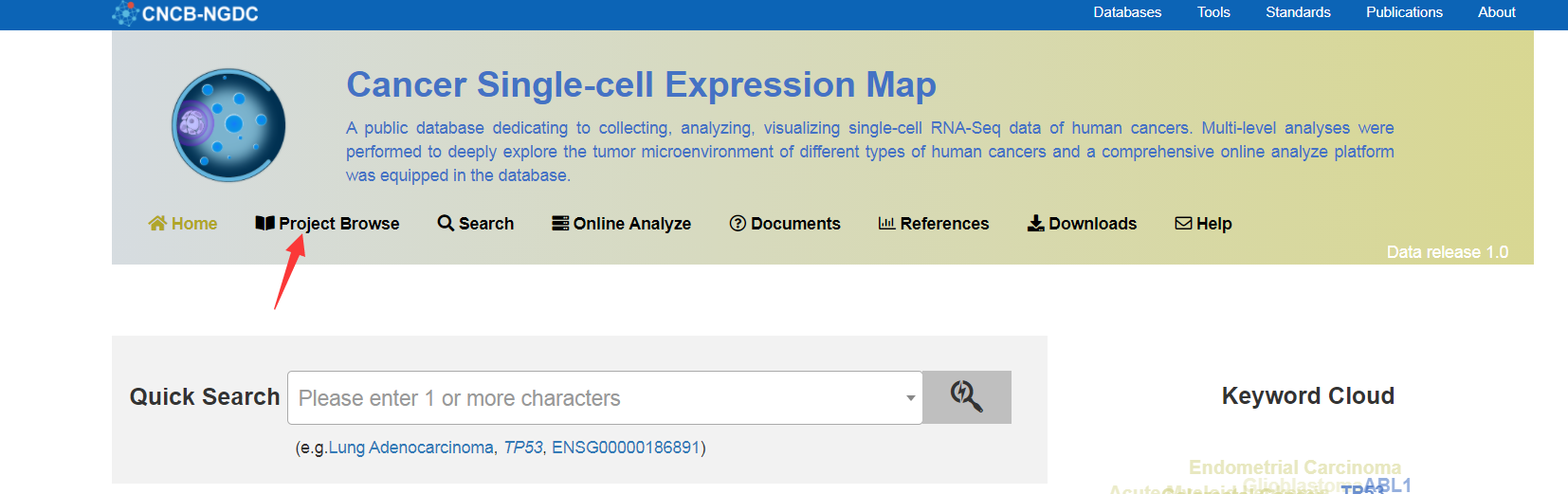
Task: Expand the Quick Search dropdown arrow
Action: tap(911, 398)
